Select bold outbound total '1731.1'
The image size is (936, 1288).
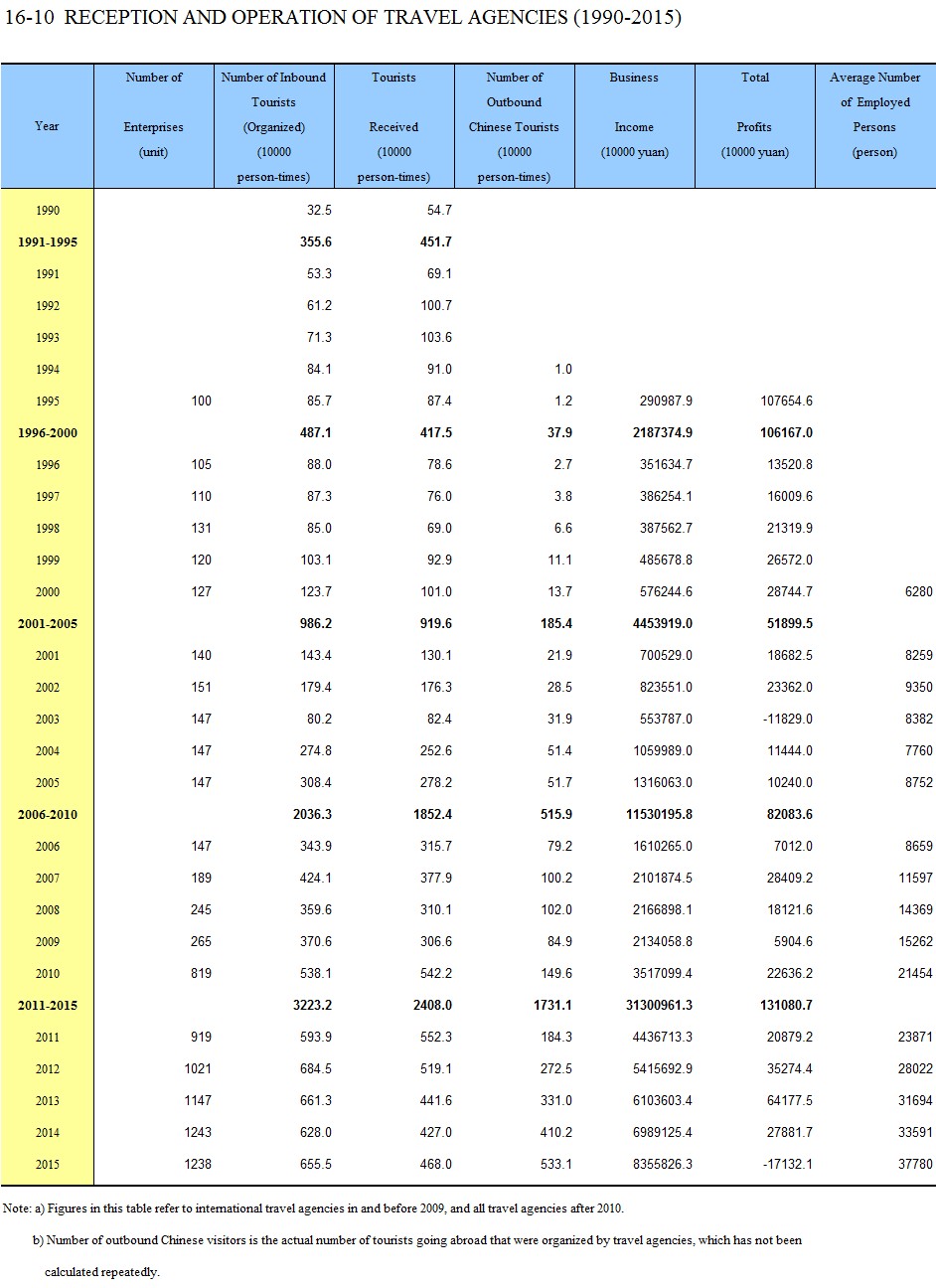point(553,1006)
